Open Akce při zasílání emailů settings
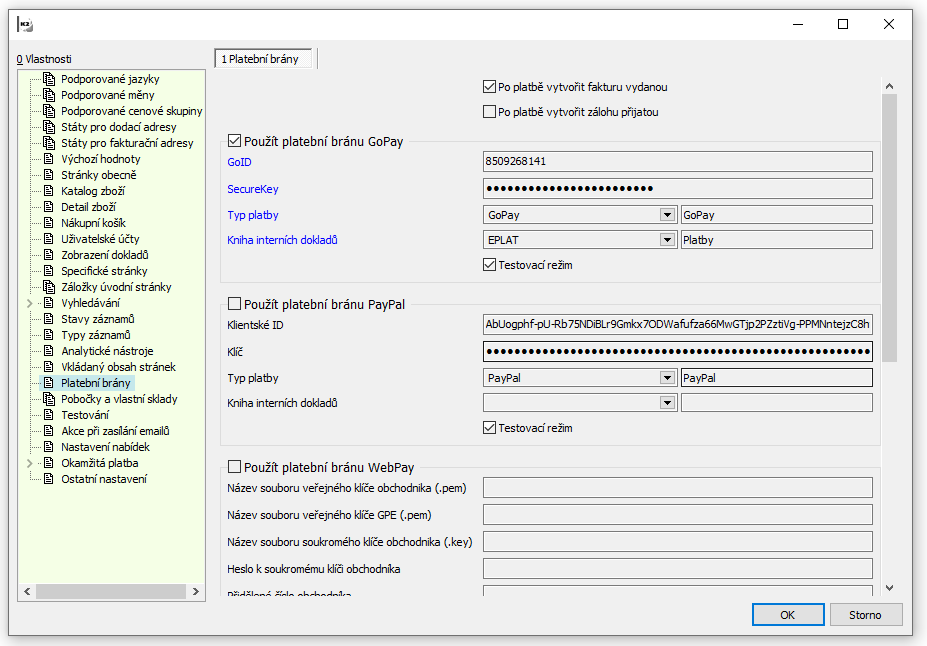 pyautogui.click(x=115, y=431)
